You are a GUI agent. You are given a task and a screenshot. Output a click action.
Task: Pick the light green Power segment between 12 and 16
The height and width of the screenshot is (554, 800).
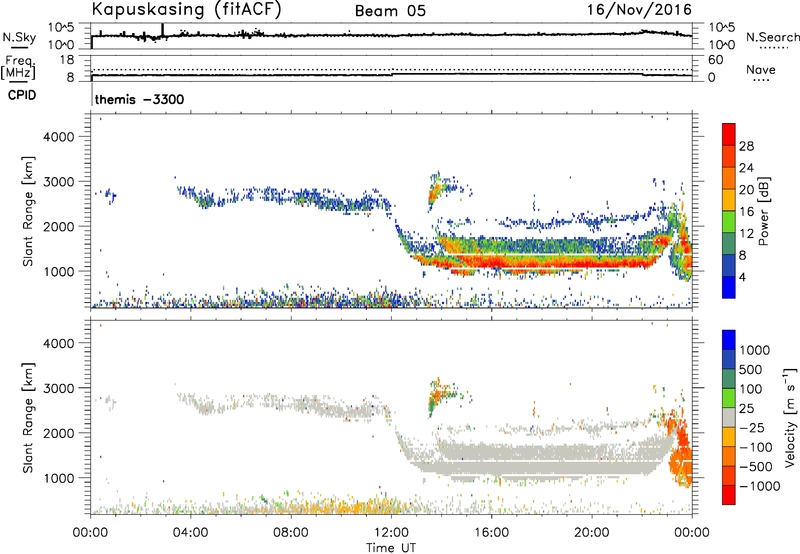coord(729,221)
